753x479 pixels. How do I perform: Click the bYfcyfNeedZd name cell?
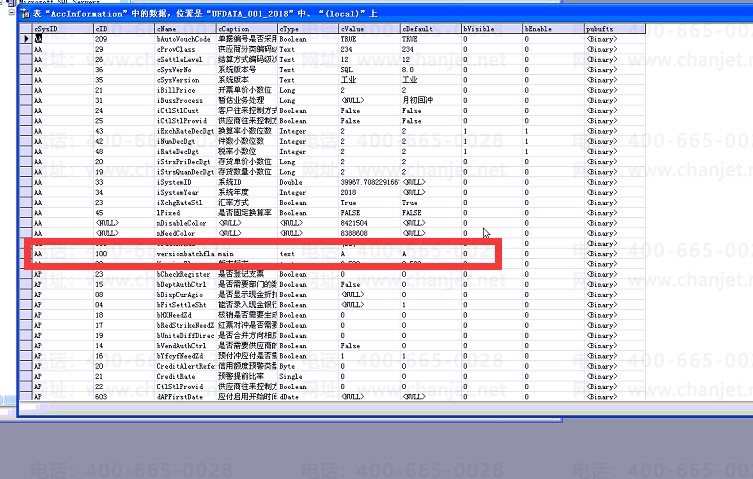[186, 356]
